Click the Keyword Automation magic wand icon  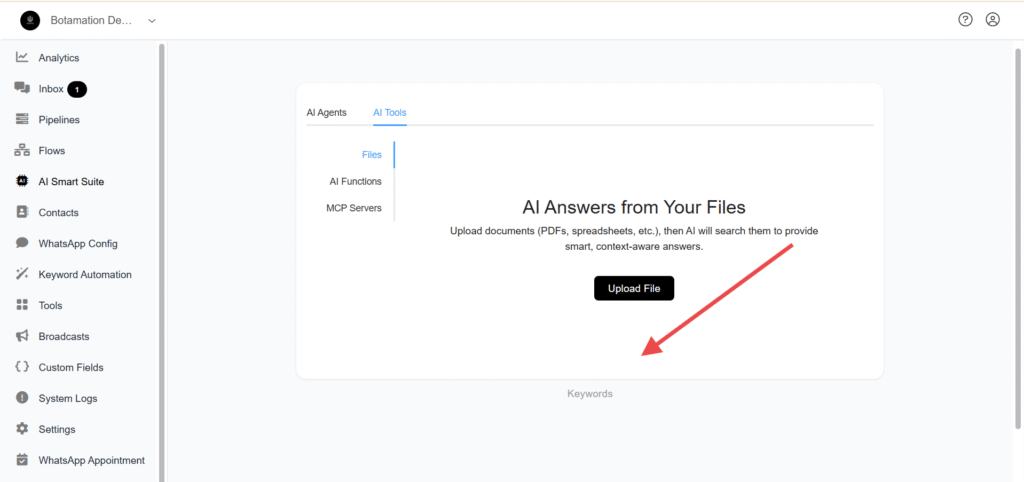pos(22,274)
